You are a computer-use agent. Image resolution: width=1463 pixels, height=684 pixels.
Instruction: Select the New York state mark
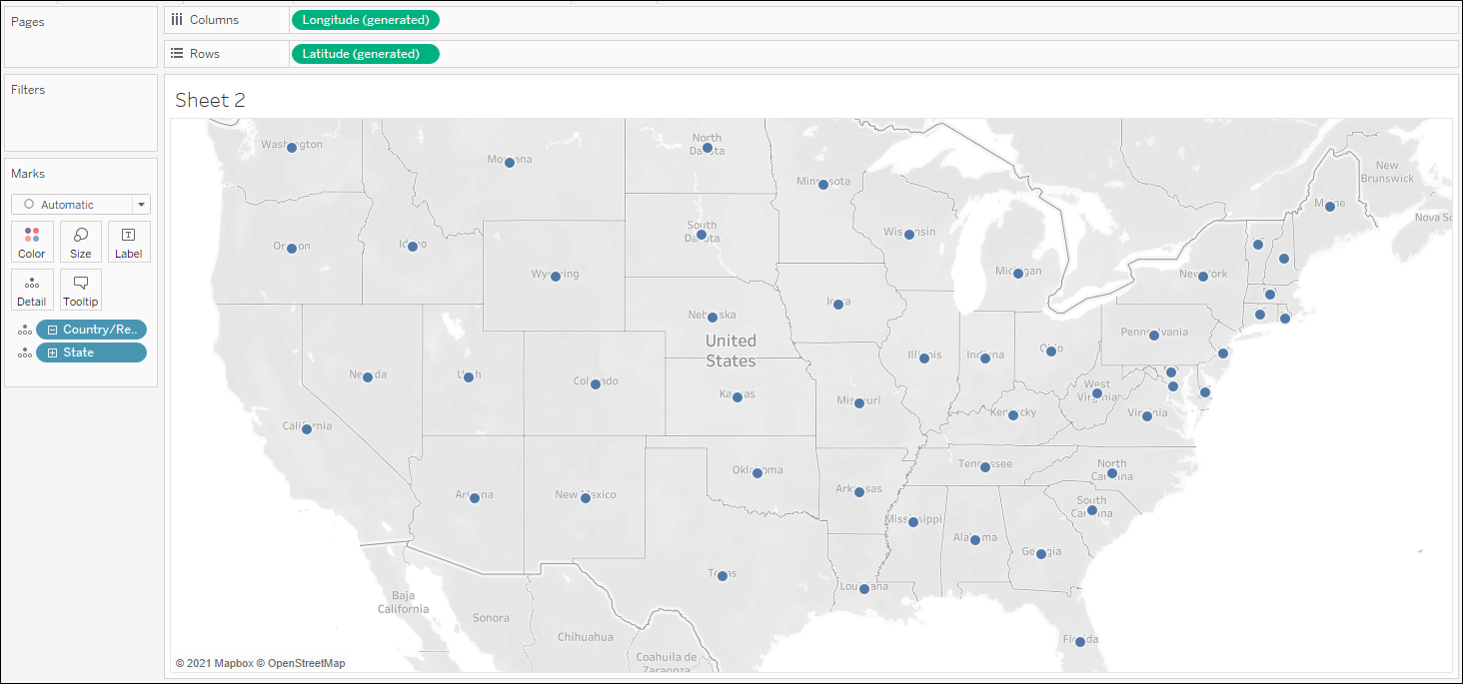coord(1203,276)
